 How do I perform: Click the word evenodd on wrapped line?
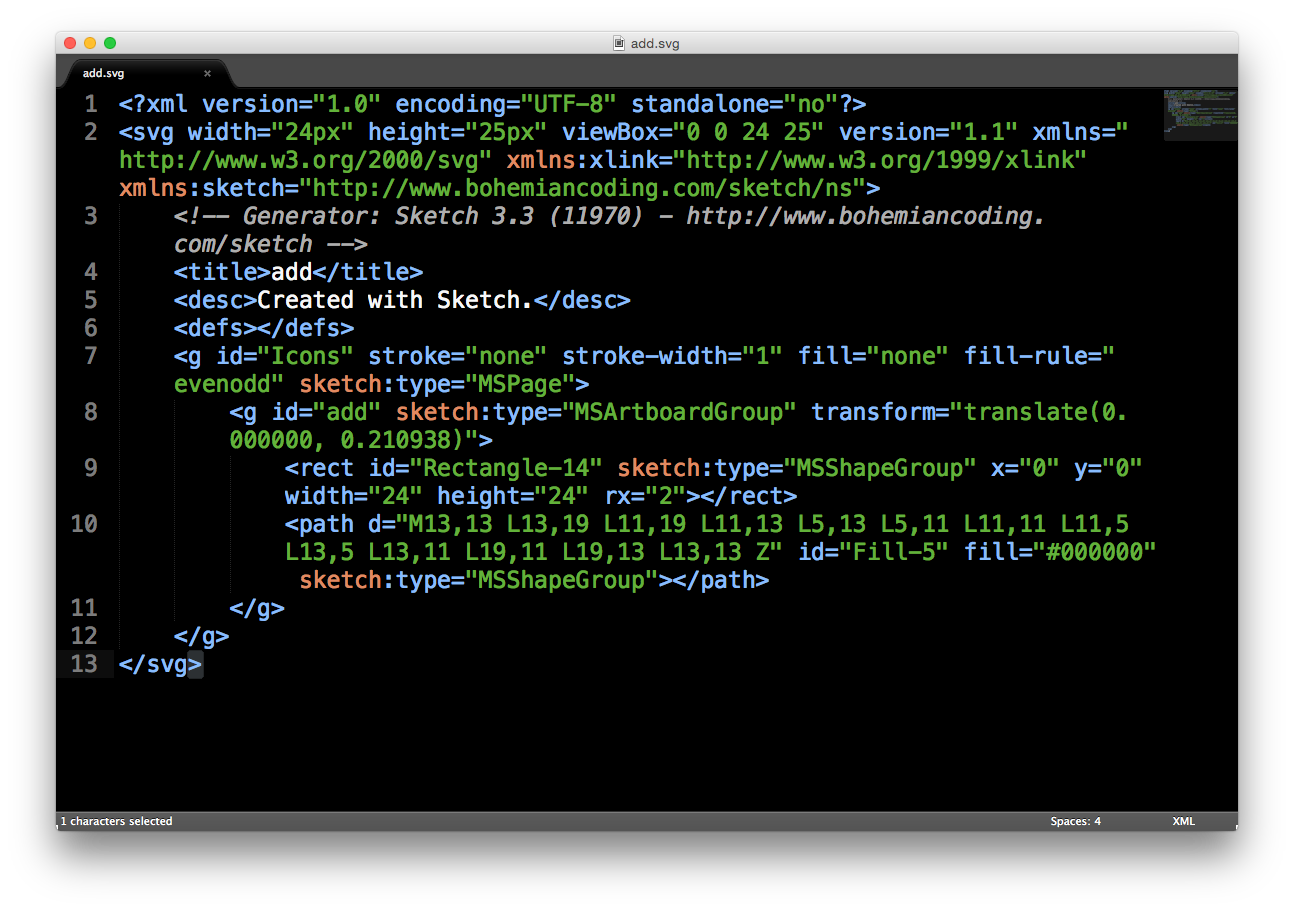223,384
